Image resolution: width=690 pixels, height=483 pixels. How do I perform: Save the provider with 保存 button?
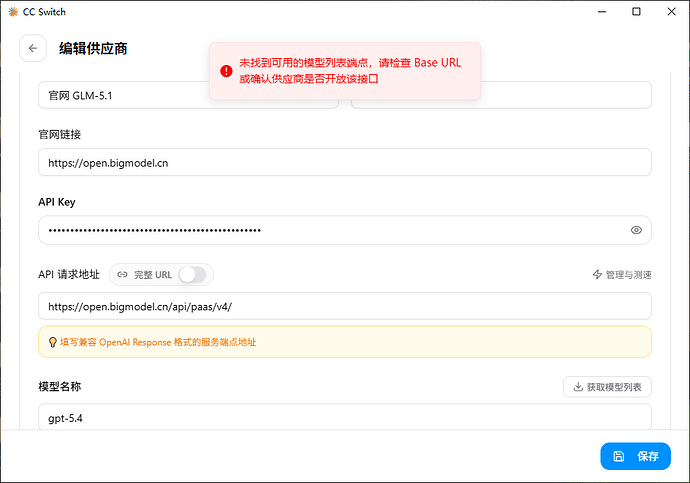[635, 456]
